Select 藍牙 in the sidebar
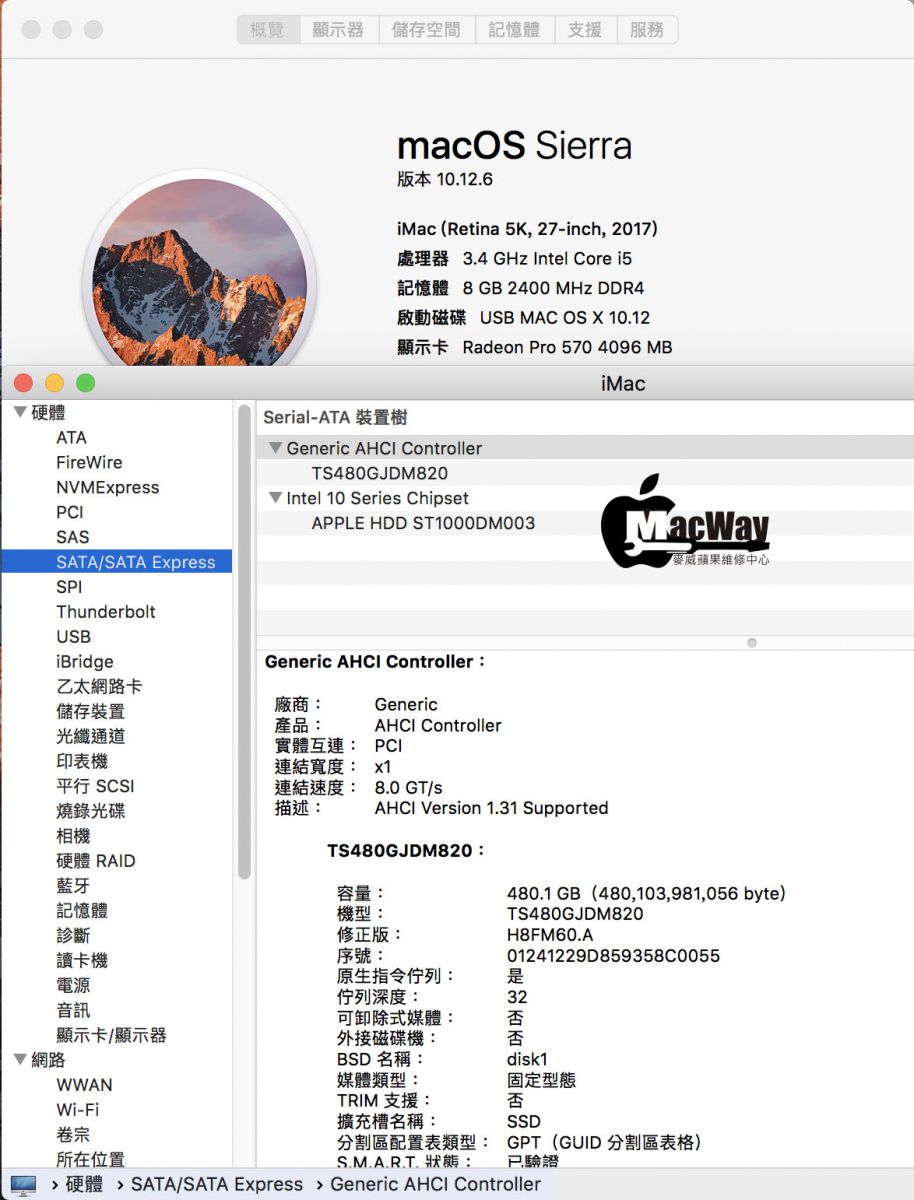914x1200 pixels. (x=73, y=886)
